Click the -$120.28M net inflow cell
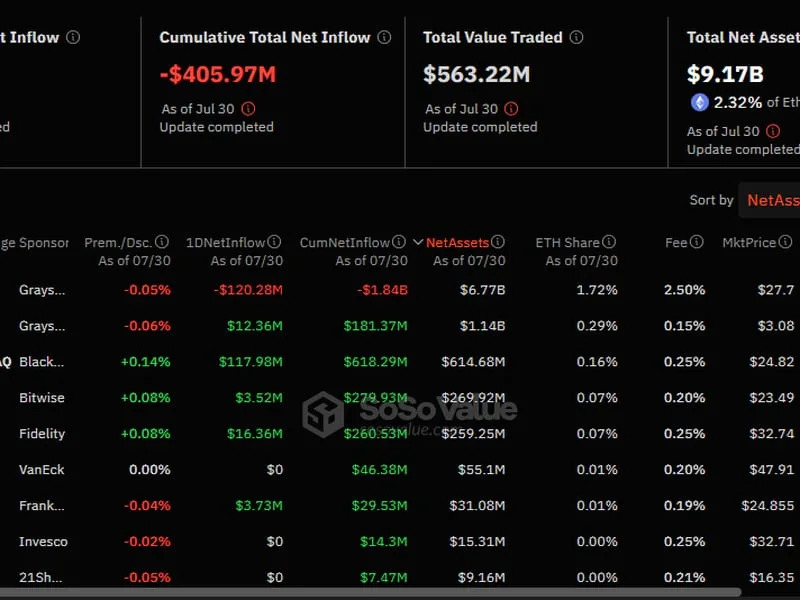The height and width of the screenshot is (600, 800). click(248, 290)
